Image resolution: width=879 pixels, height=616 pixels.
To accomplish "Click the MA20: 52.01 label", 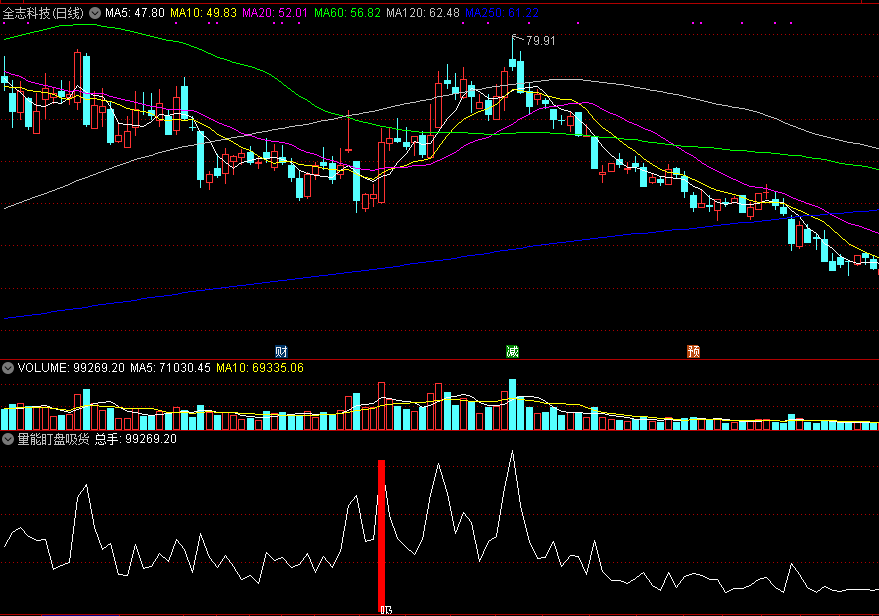I will pos(275,13).
